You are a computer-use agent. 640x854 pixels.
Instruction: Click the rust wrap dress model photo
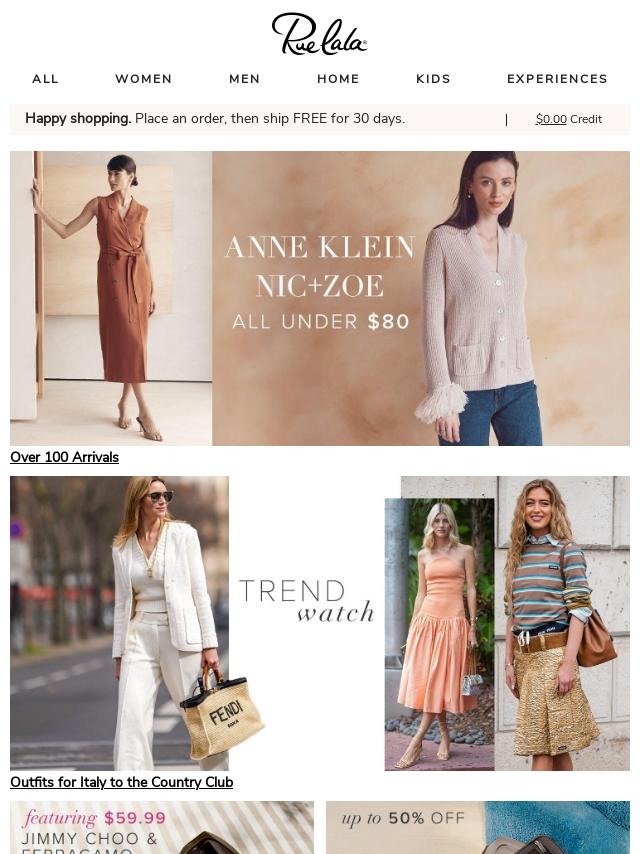click(x=111, y=298)
